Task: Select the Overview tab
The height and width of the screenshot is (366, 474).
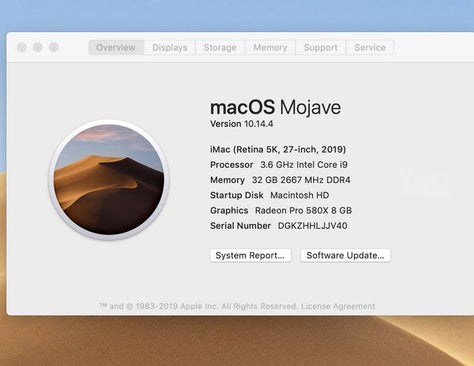Action: 116,48
